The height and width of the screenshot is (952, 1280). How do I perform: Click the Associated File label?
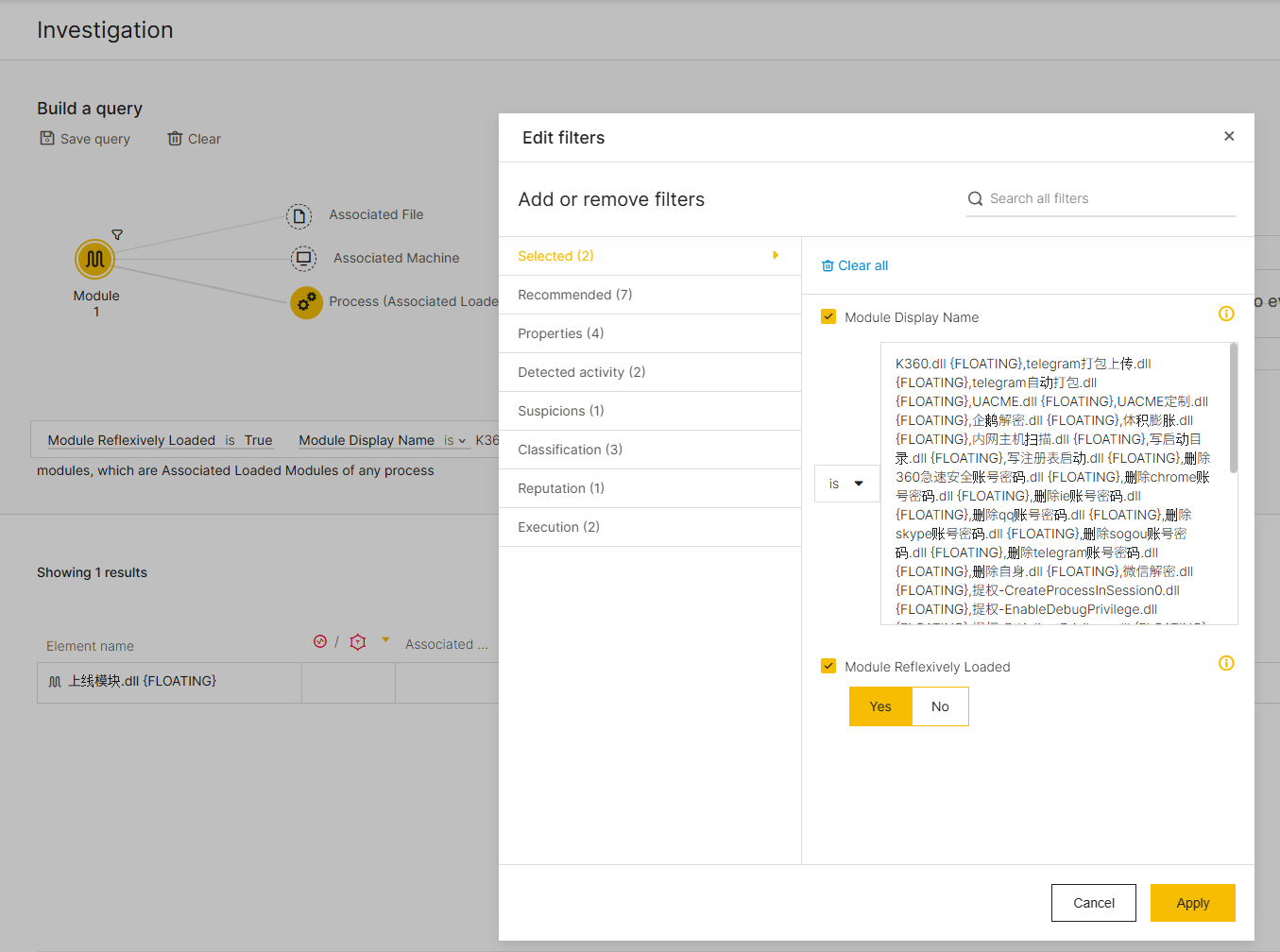click(x=376, y=214)
